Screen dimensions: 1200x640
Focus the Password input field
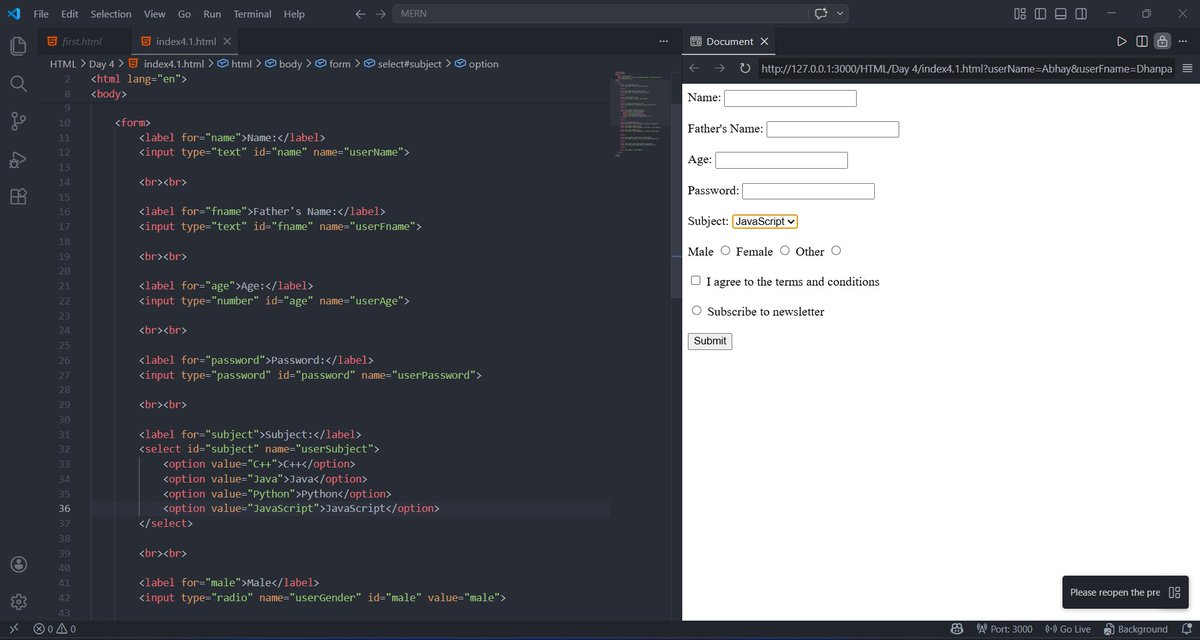(808, 191)
